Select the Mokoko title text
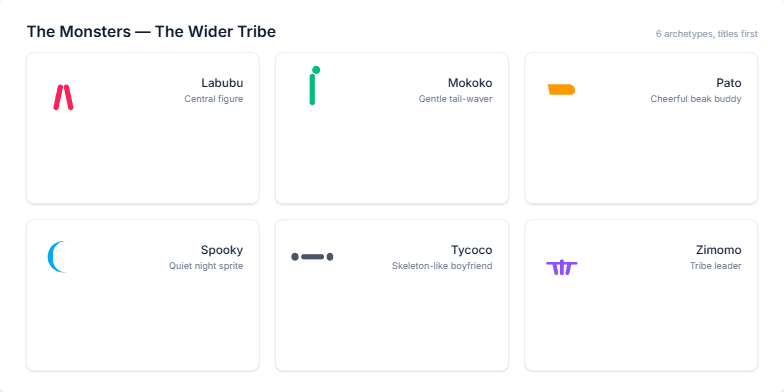 470,83
